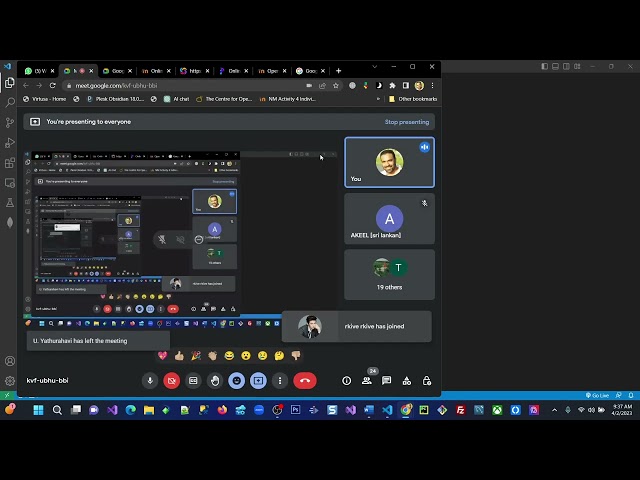640x480 pixels.
Task: Open the 19 others tile
Action: [x=389, y=275]
